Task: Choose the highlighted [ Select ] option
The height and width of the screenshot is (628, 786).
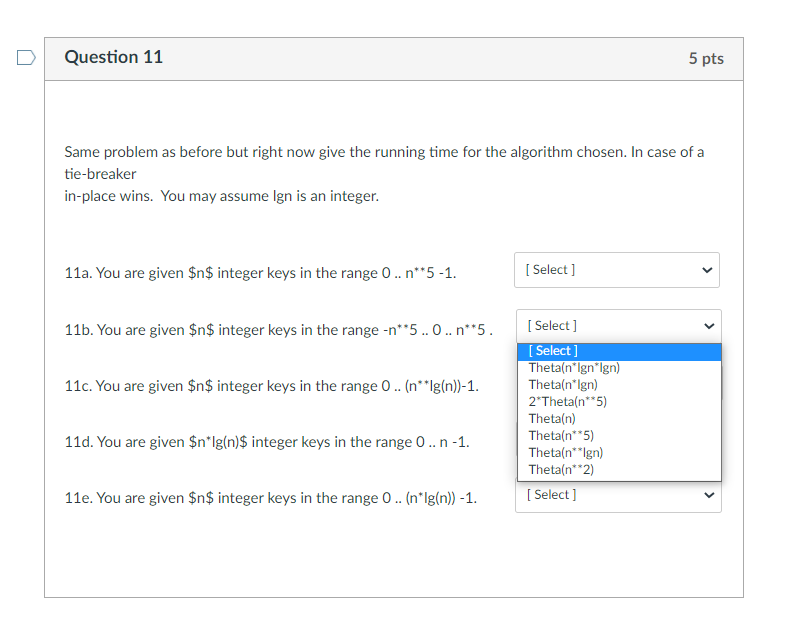Action: 619,351
